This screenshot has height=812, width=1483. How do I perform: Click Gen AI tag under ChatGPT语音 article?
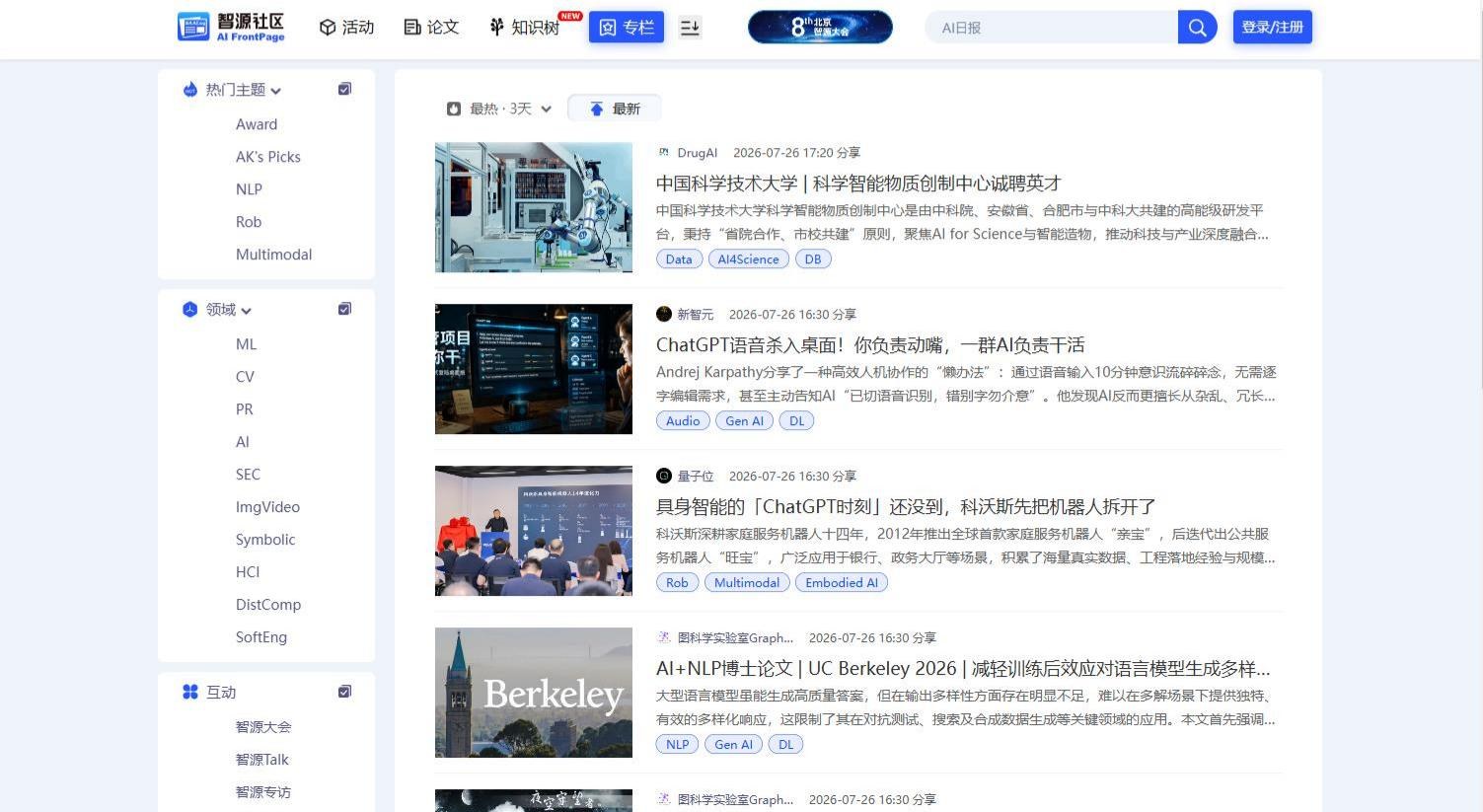[744, 421]
